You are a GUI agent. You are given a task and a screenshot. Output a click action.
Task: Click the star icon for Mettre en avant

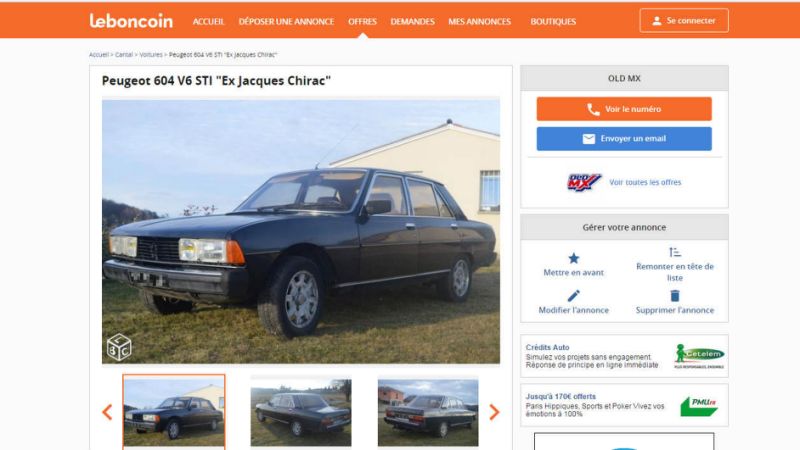[573, 258]
